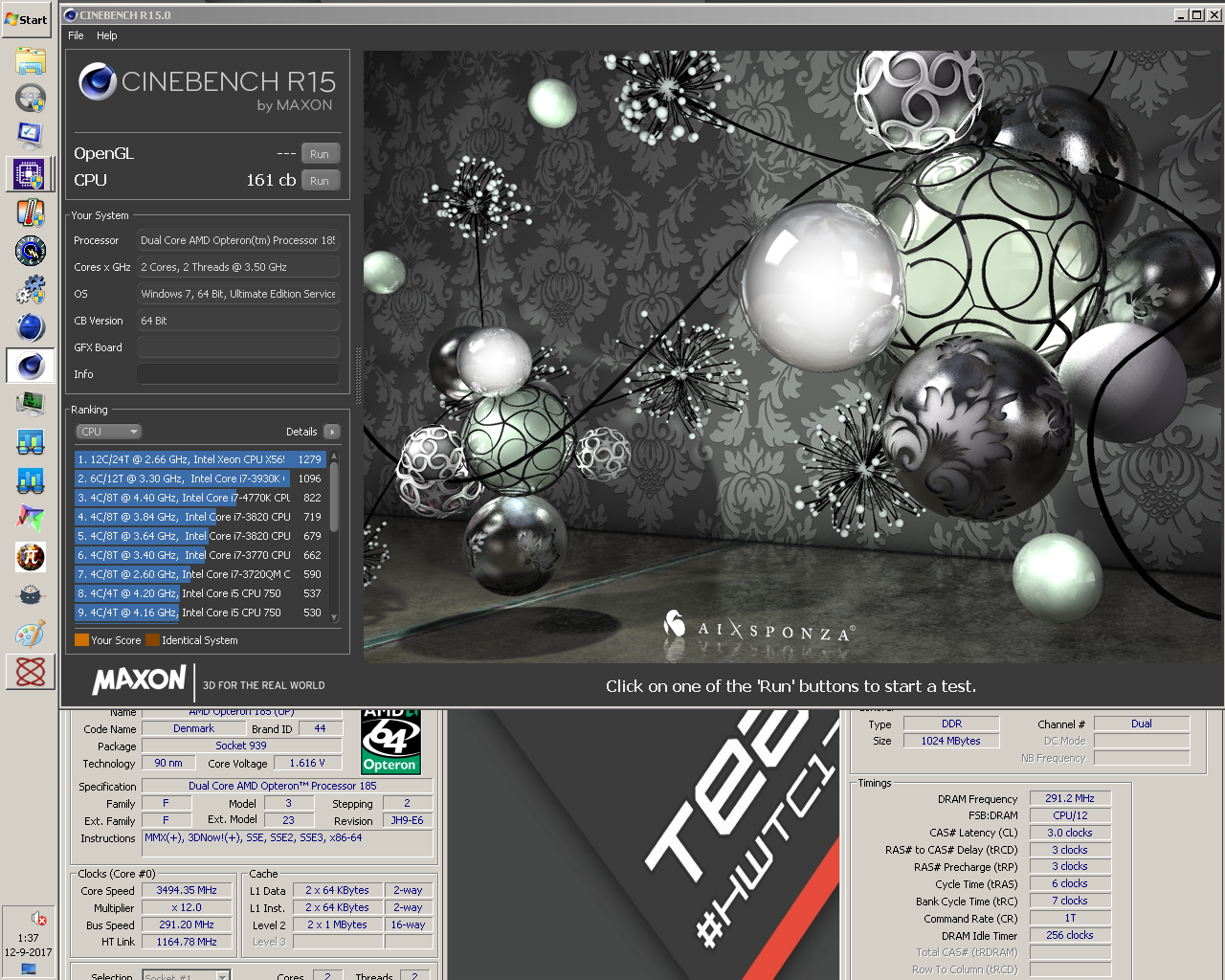Click the MAXON logo in footer
Viewport: 1225px width, 980px height.
[139, 680]
